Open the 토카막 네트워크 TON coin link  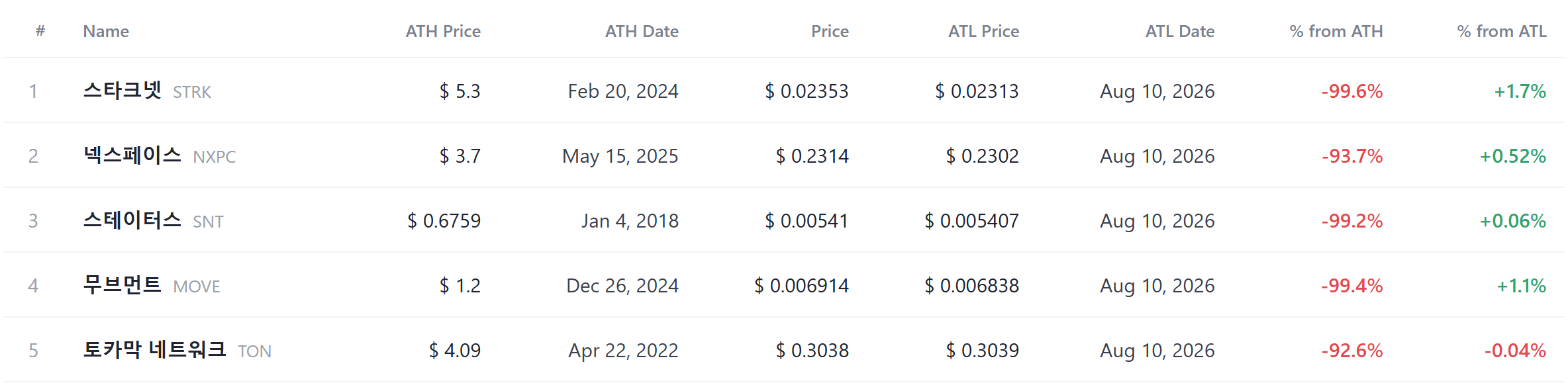coord(177,350)
